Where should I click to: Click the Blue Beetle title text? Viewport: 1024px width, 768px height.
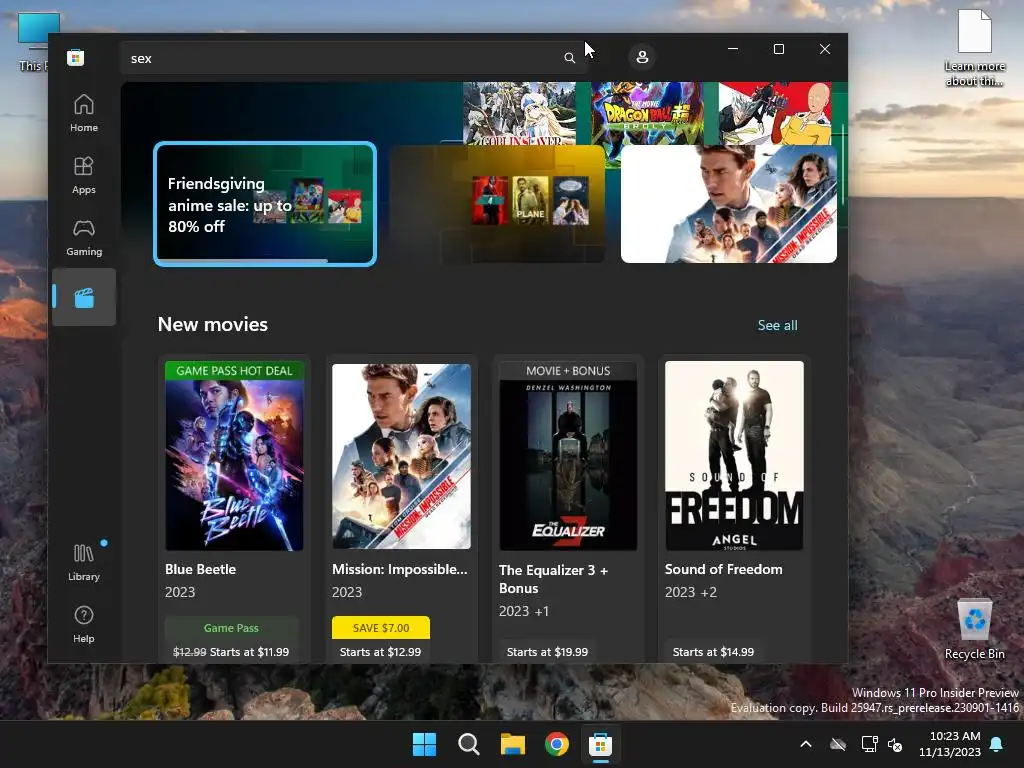pos(200,569)
